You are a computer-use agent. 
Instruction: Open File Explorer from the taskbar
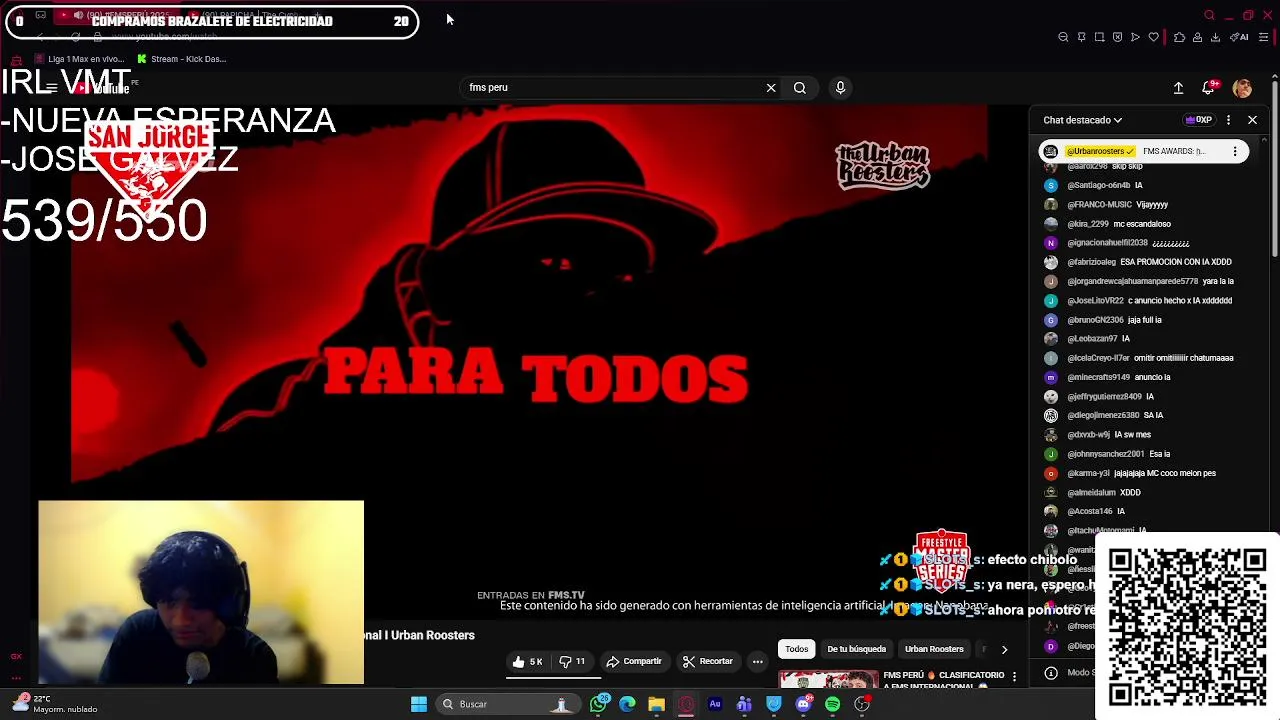click(x=656, y=704)
